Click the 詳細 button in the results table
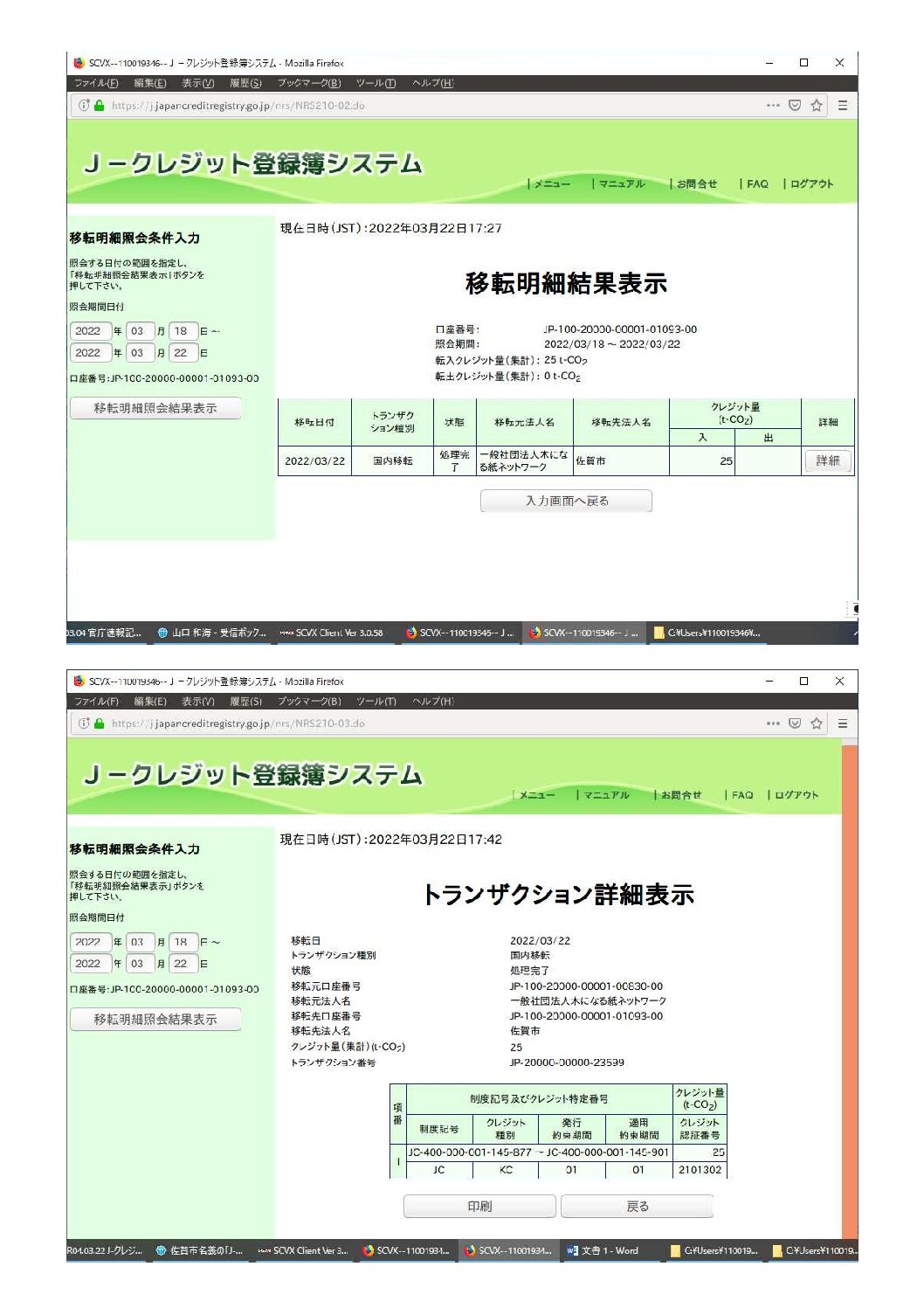This screenshot has height=1308, width=924. pyautogui.click(x=827, y=460)
